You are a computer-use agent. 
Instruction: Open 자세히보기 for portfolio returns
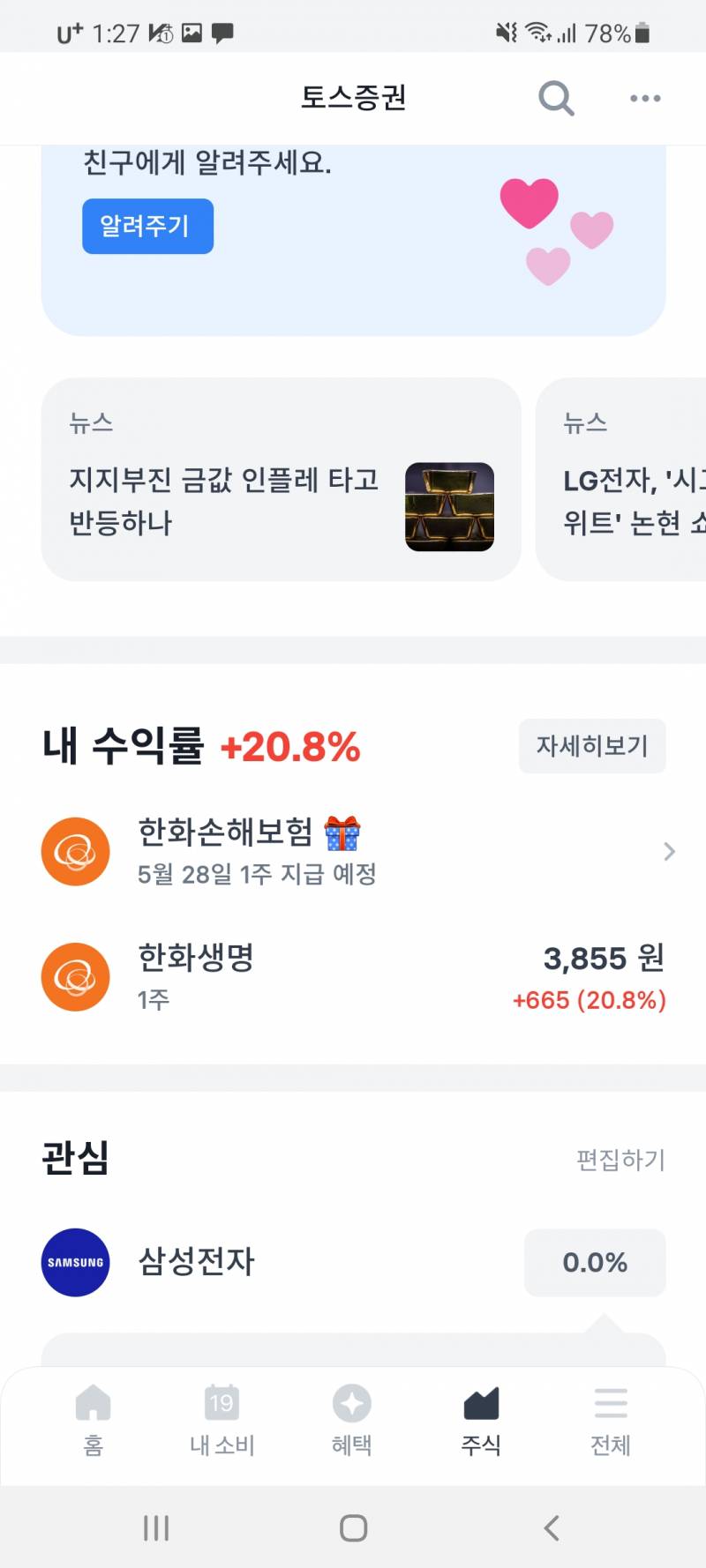coord(591,746)
